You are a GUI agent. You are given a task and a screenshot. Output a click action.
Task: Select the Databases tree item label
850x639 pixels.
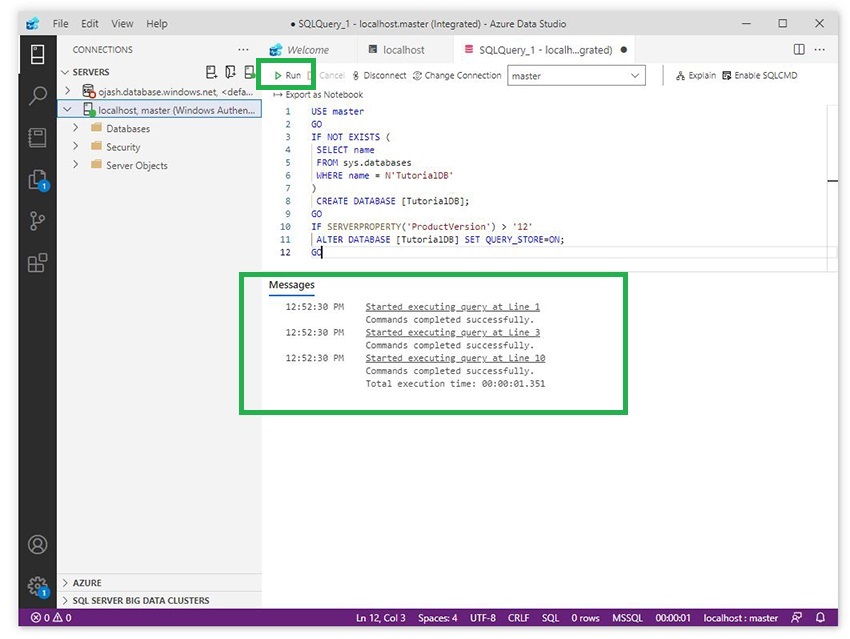click(x=128, y=128)
